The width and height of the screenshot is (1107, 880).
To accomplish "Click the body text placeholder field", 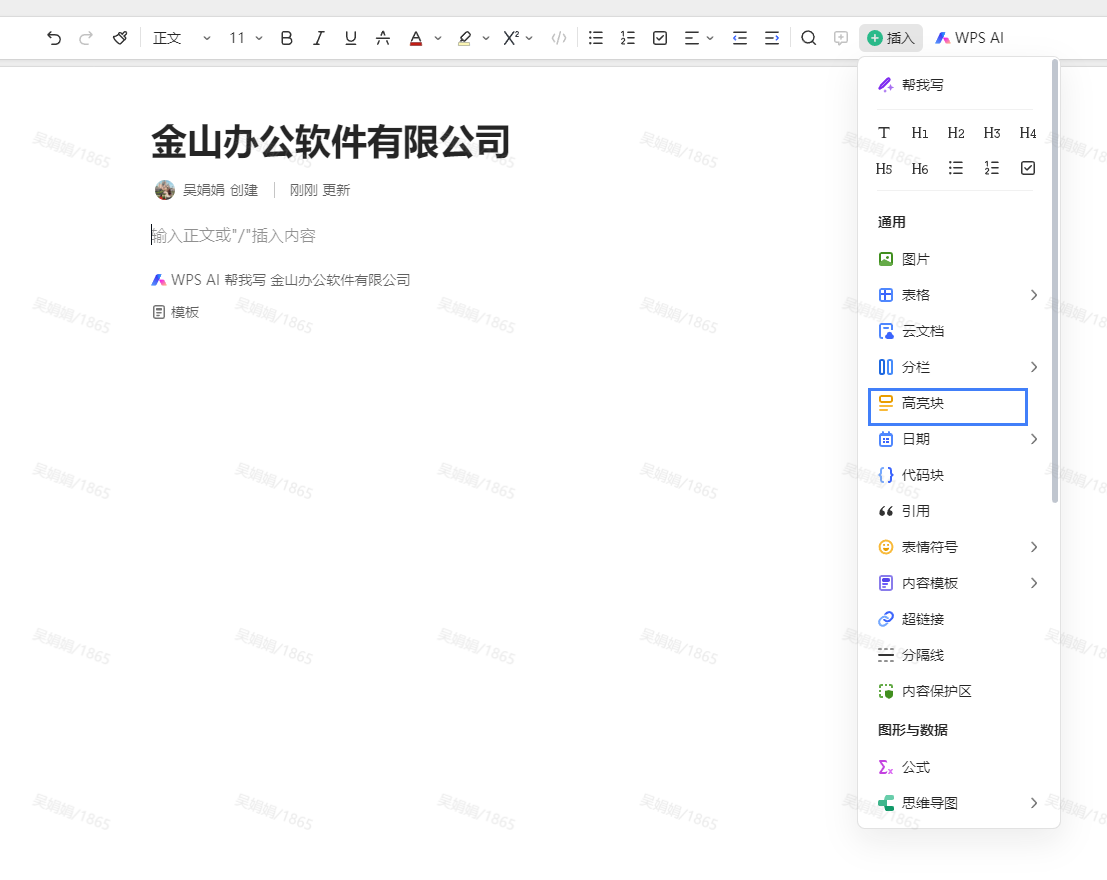I will point(233,235).
